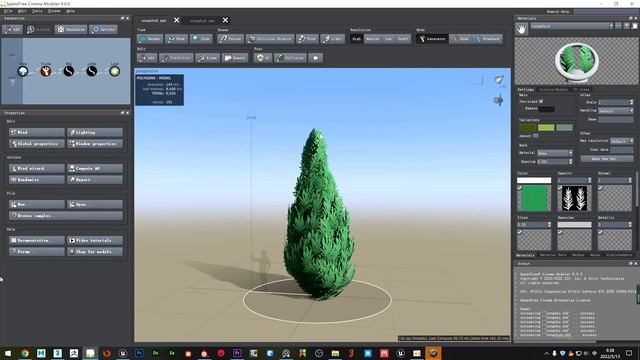640x360 pixels.
Task: Click the arrow button after the Collision button
Action: (316, 58)
